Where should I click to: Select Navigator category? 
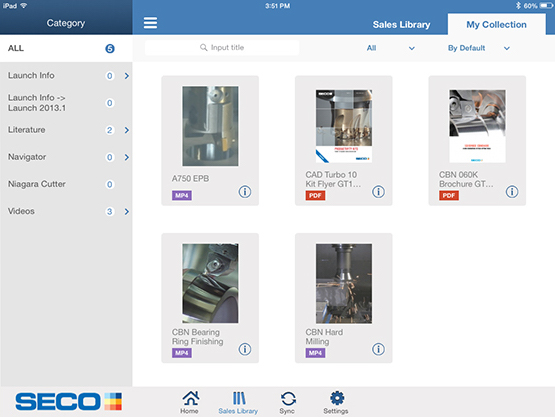66,157
